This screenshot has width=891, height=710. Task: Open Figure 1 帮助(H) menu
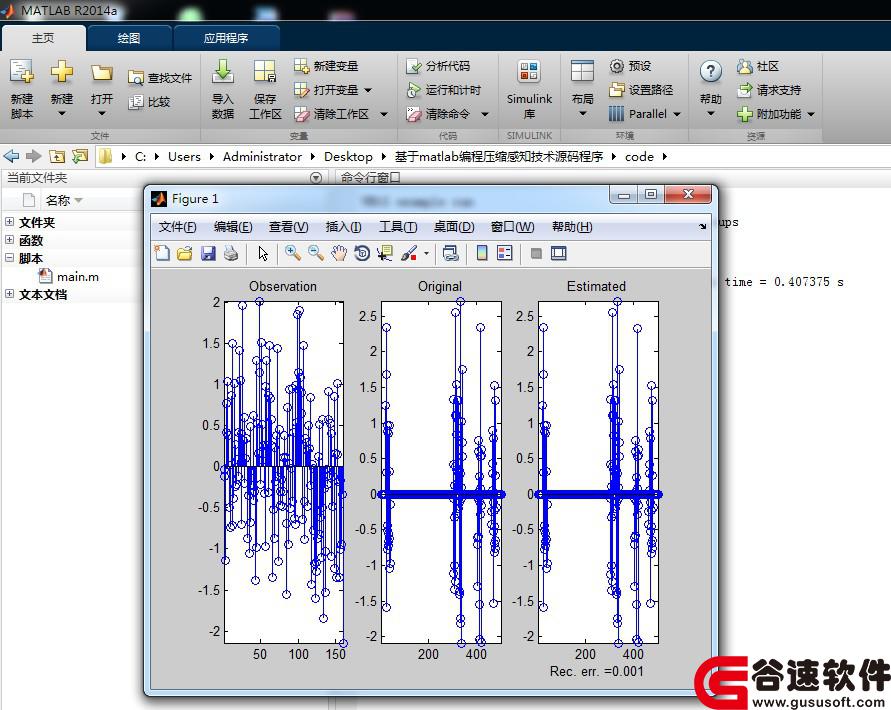pos(572,227)
